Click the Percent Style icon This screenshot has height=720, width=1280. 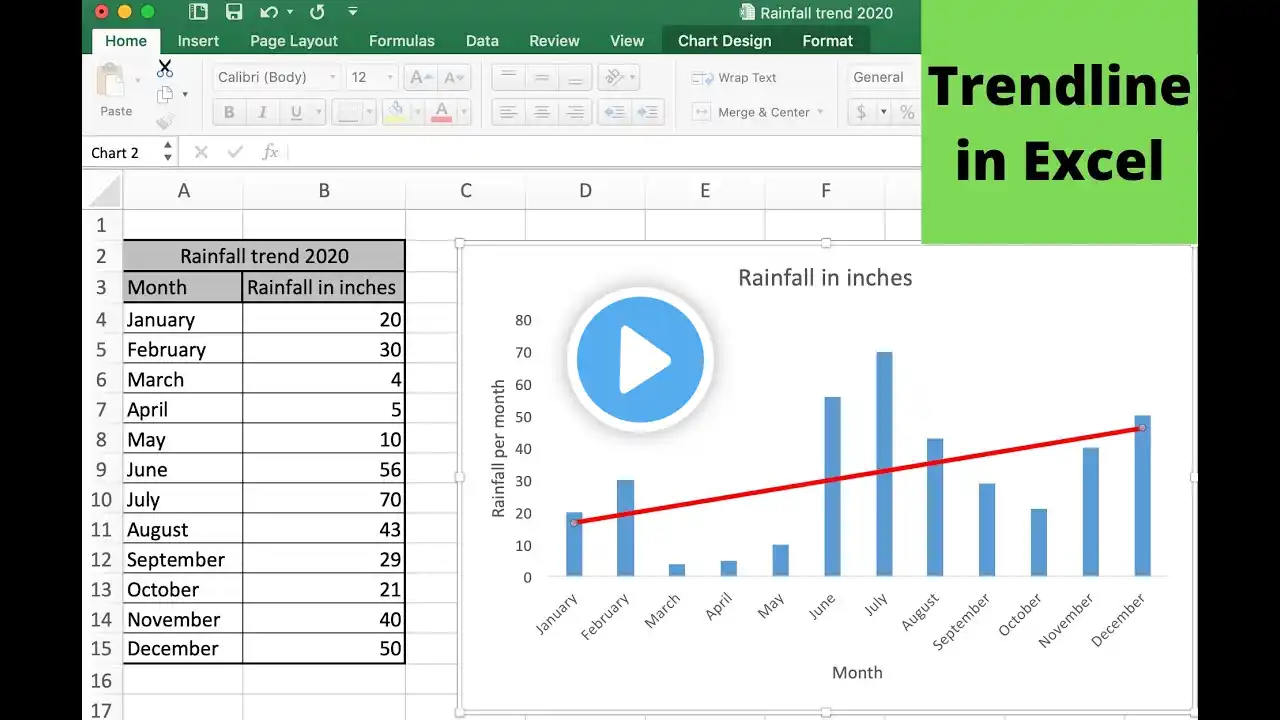point(906,112)
